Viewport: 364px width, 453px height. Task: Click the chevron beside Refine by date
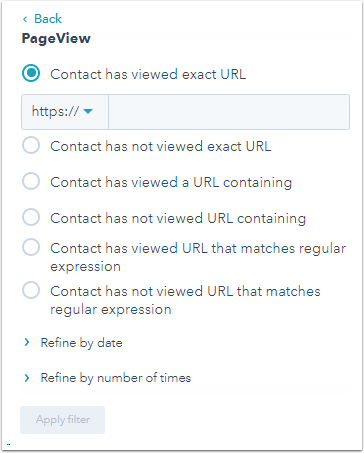[27, 342]
